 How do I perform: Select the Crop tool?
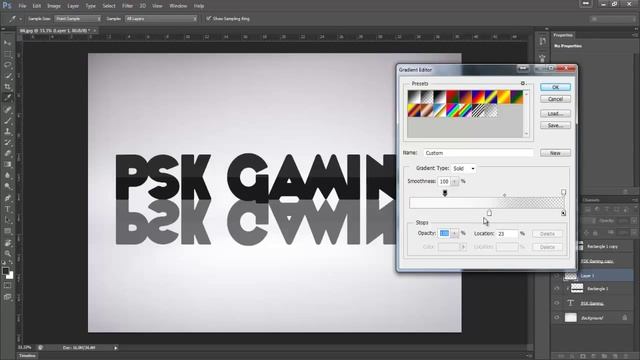click(x=7, y=87)
